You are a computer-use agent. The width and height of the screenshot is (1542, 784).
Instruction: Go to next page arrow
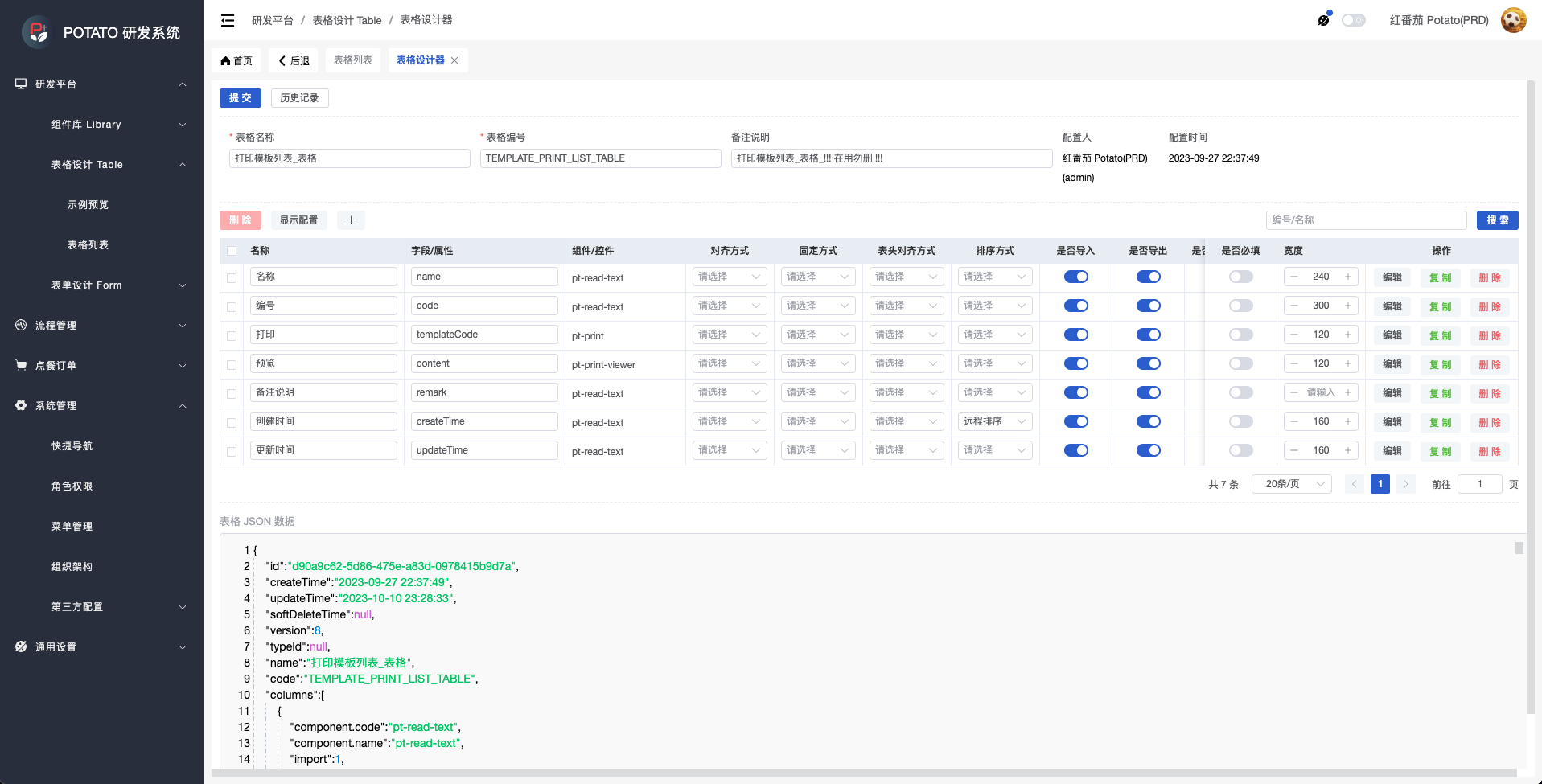[1406, 484]
